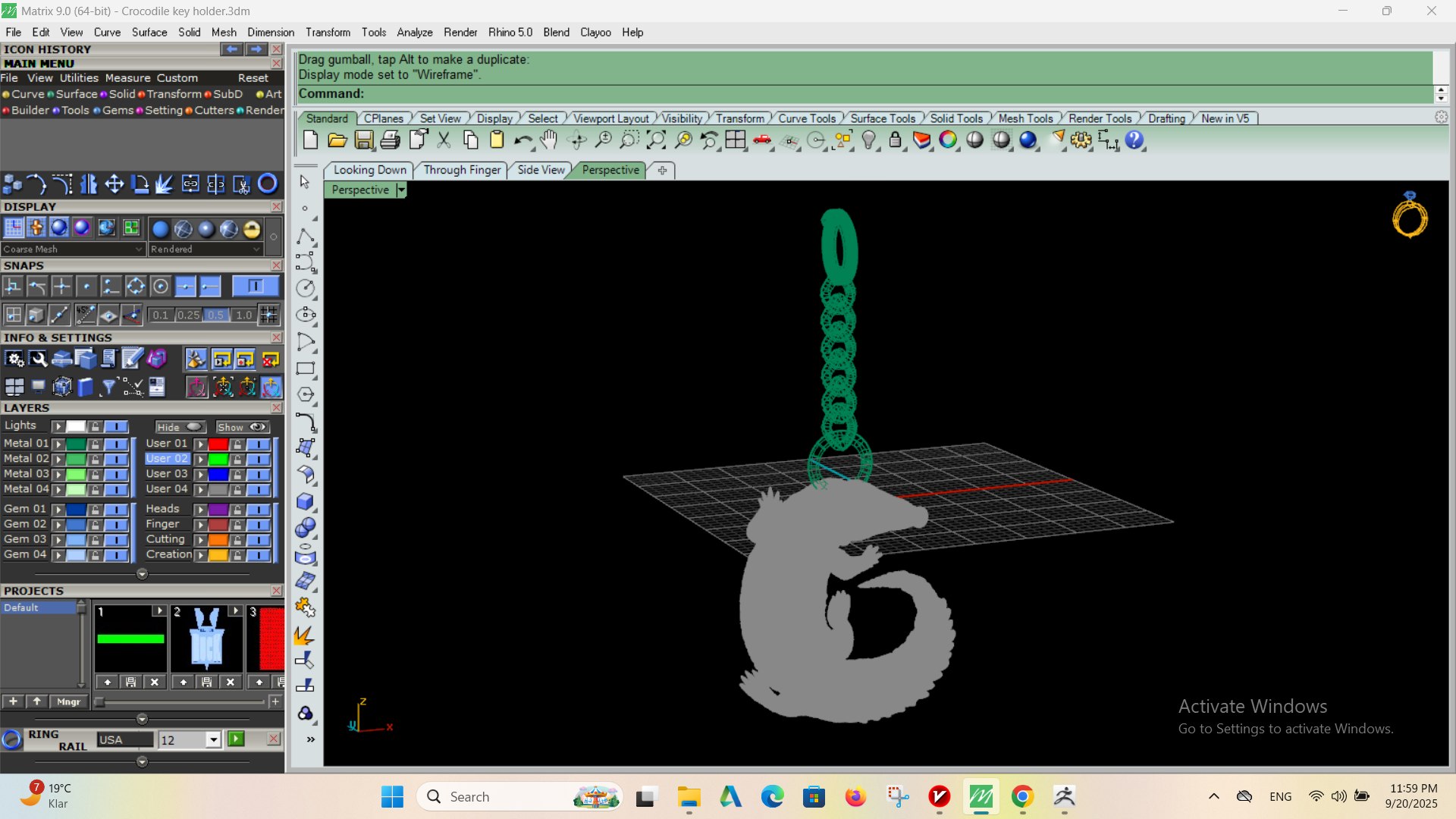Open the Perspective viewport title dropdown arrow

pos(401,190)
